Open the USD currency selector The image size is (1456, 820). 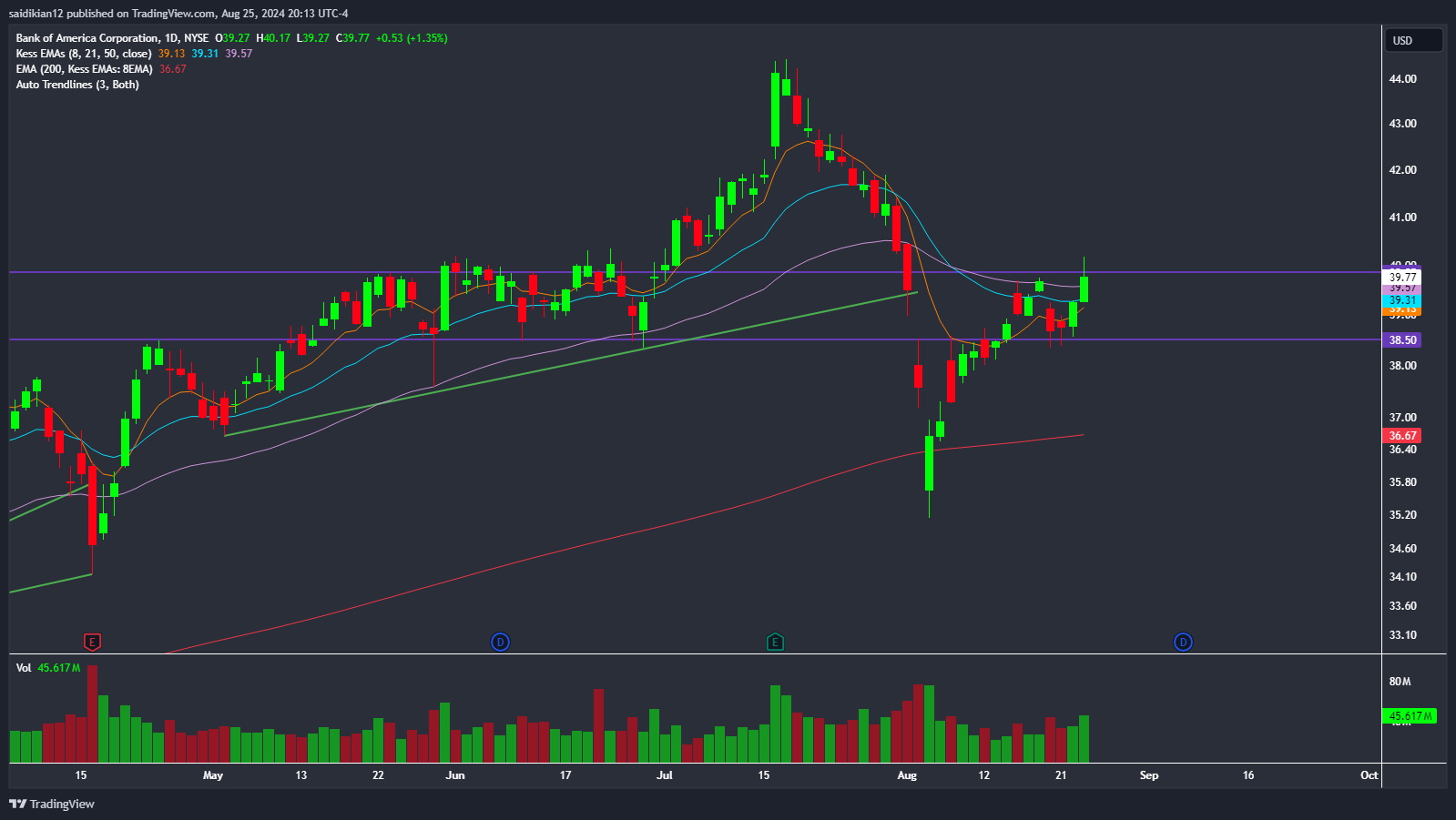click(x=1414, y=40)
